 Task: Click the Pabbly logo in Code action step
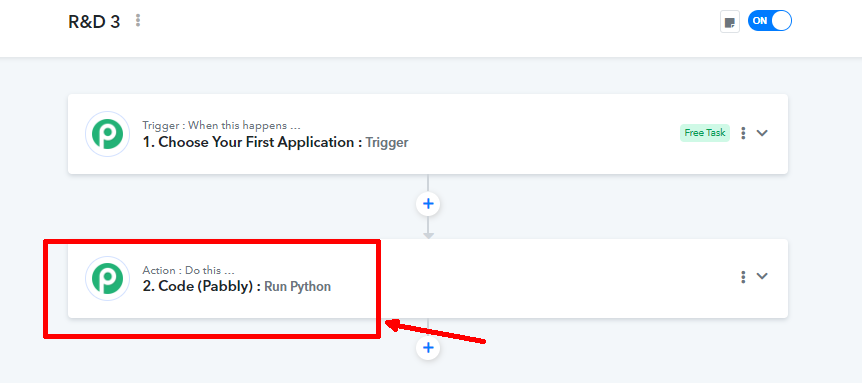pyautogui.click(x=107, y=278)
